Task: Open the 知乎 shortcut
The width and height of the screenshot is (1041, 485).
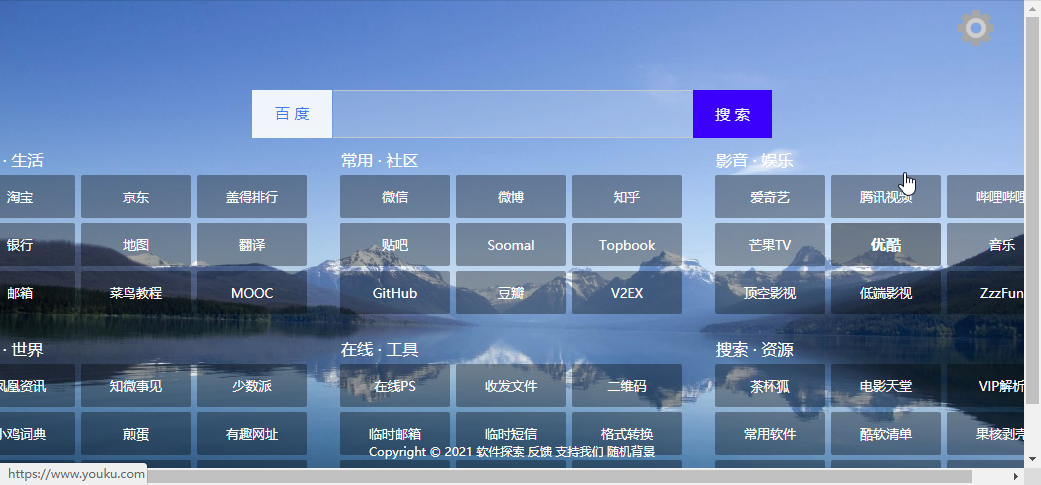Action: click(x=627, y=196)
